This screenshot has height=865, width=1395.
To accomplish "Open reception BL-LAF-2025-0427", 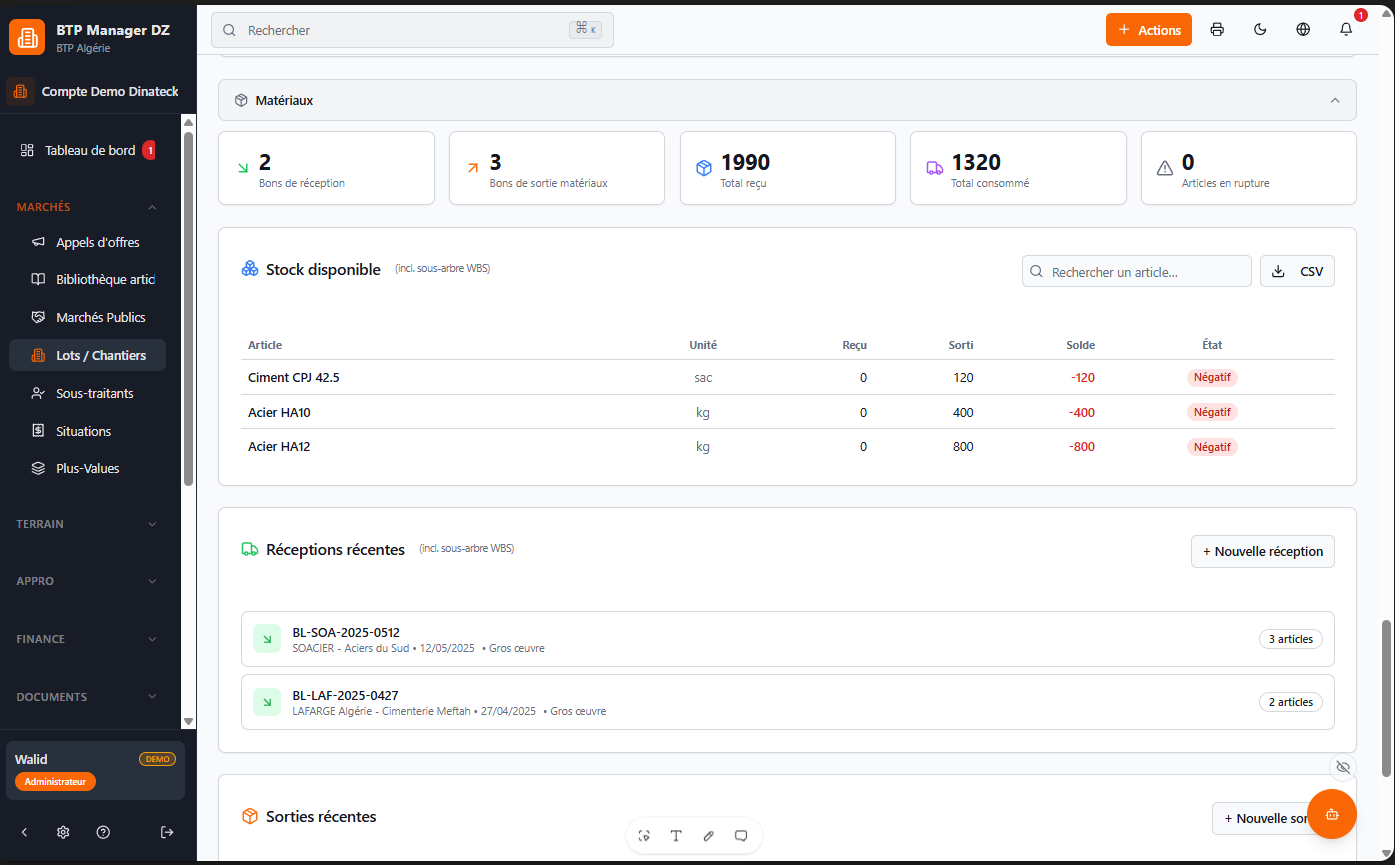I will 787,702.
